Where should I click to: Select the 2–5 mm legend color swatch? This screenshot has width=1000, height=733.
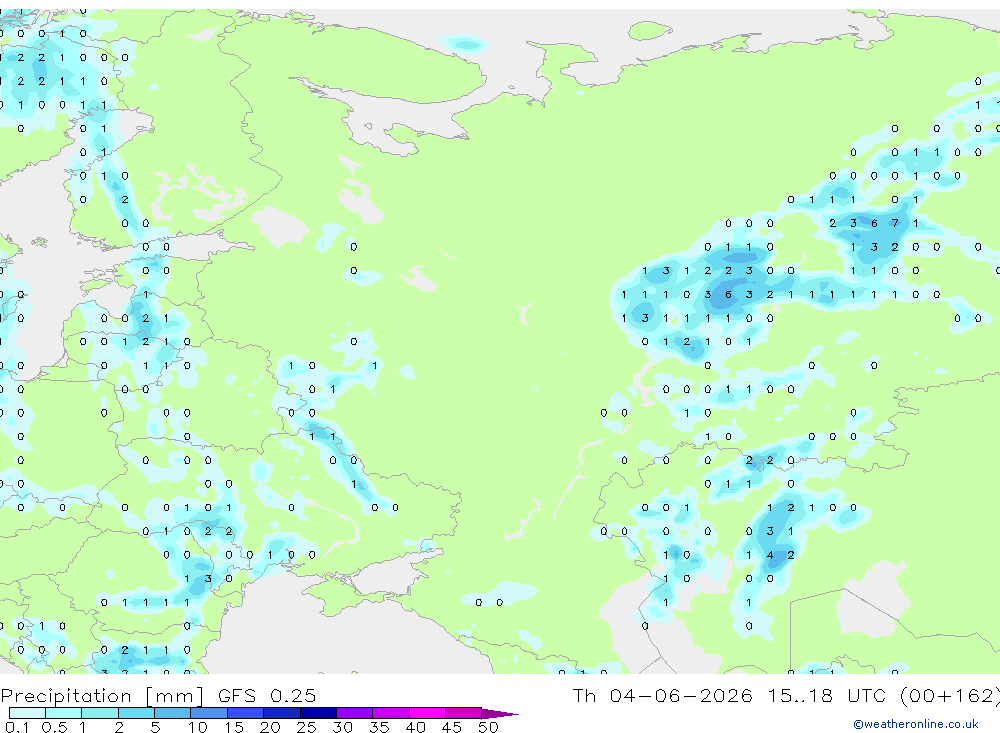click(136, 713)
